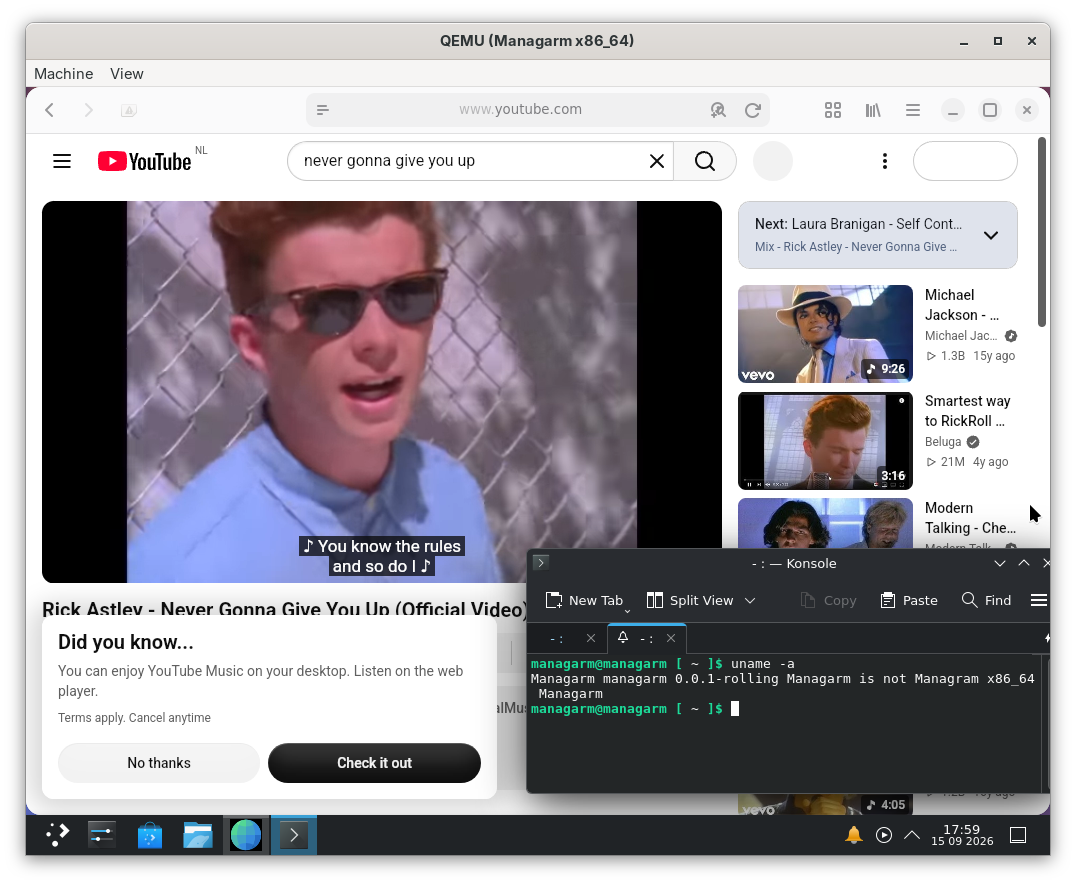
Task: Open the media player tray icon
Action: coord(884,835)
